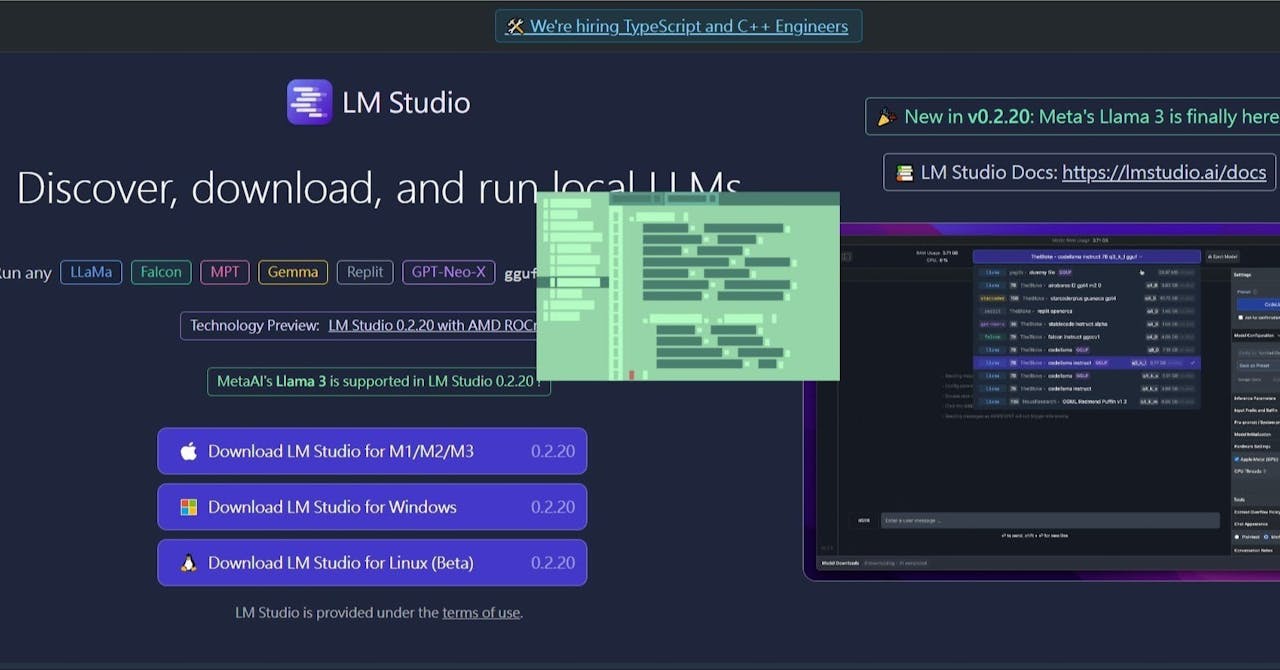Select the Replit model tag
The height and width of the screenshot is (670, 1280).
pos(365,272)
